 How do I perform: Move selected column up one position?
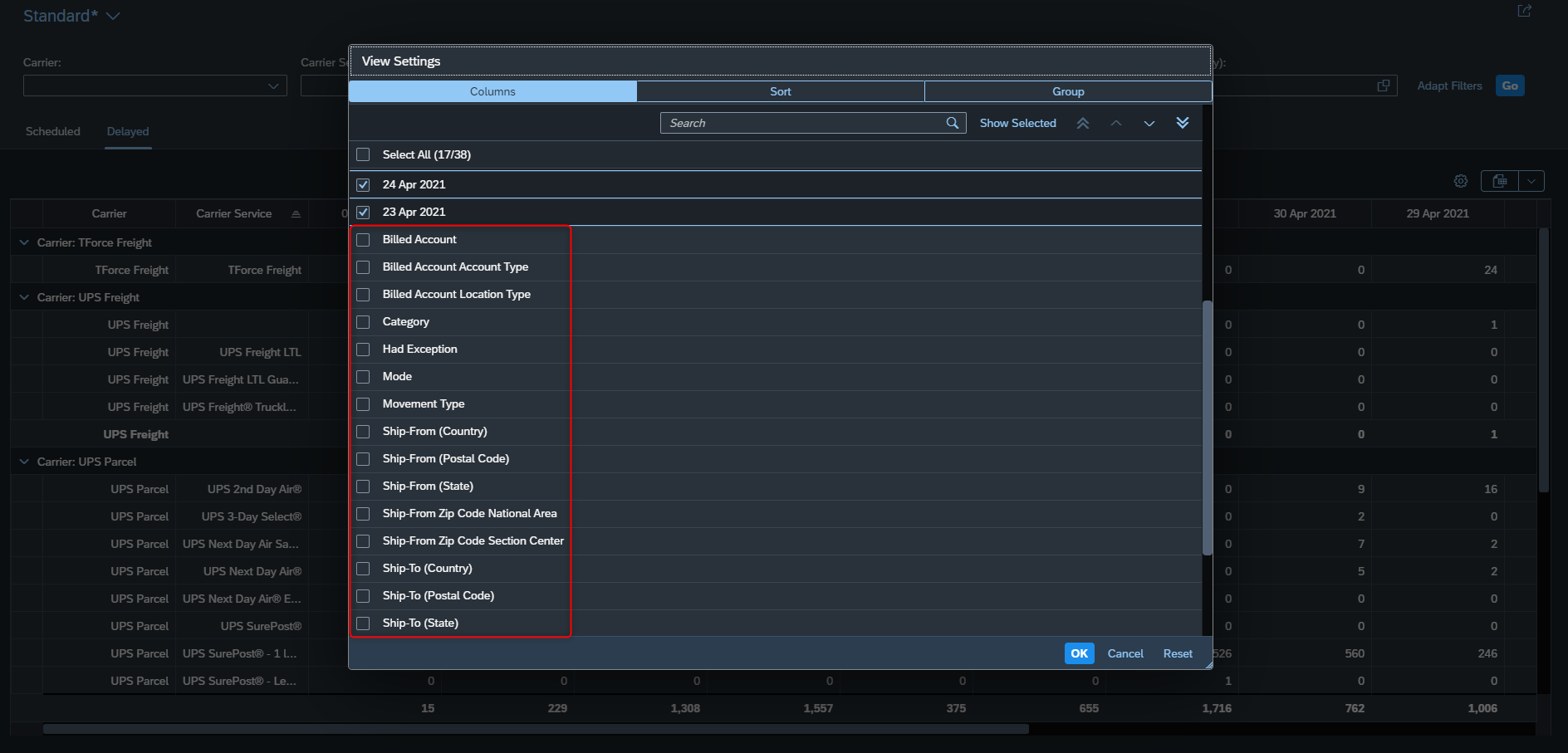tap(1116, 123)
